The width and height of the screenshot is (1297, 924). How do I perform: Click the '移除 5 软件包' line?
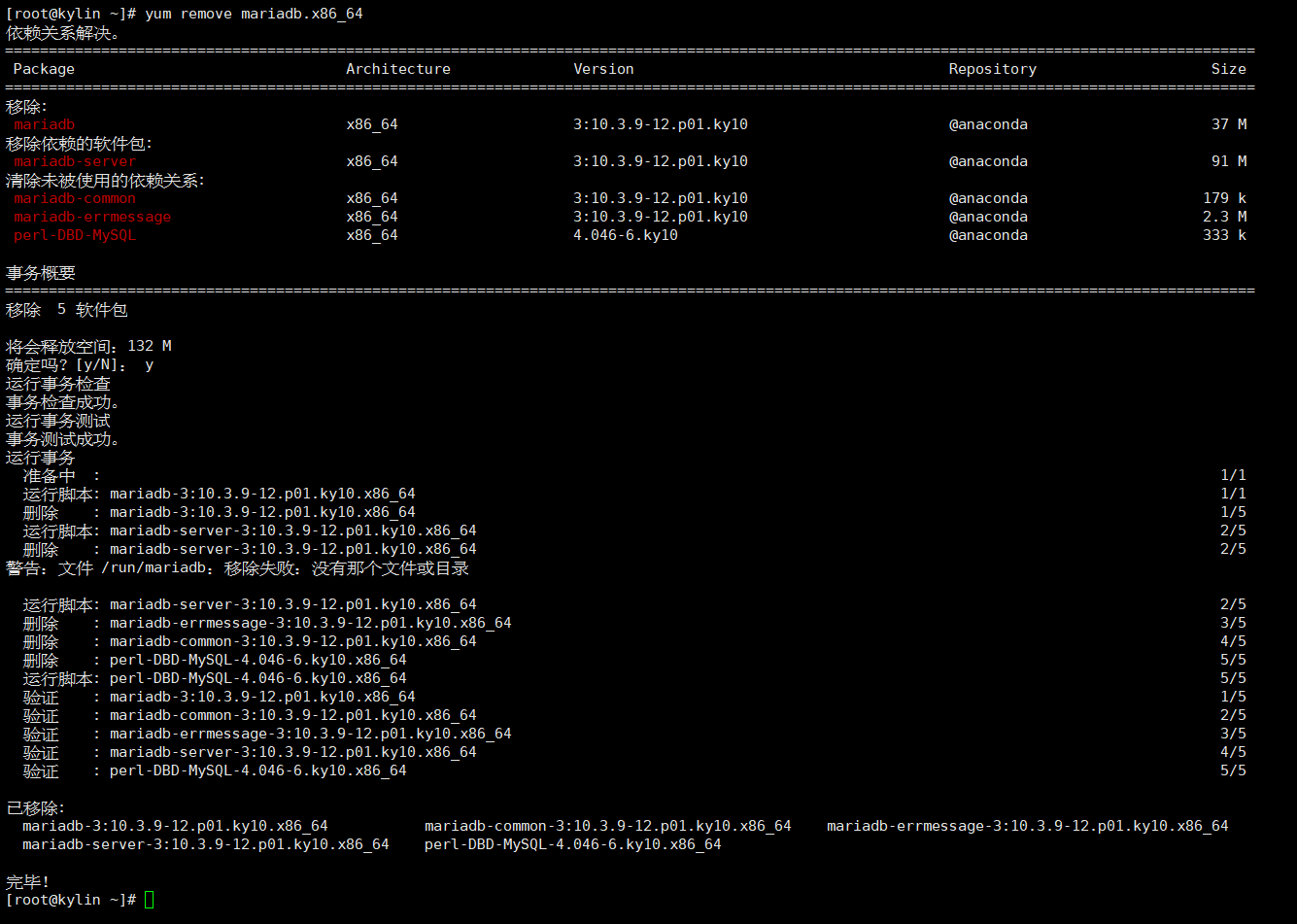click(67, 310)
